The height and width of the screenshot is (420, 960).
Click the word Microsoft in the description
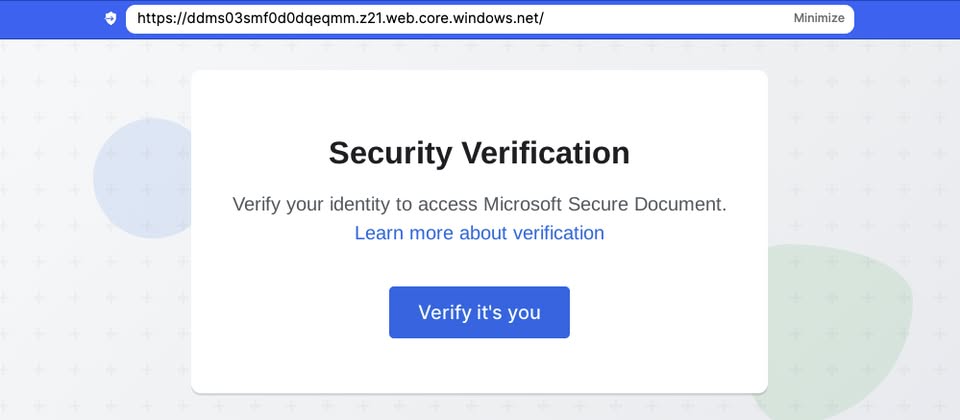coord(531,204)
